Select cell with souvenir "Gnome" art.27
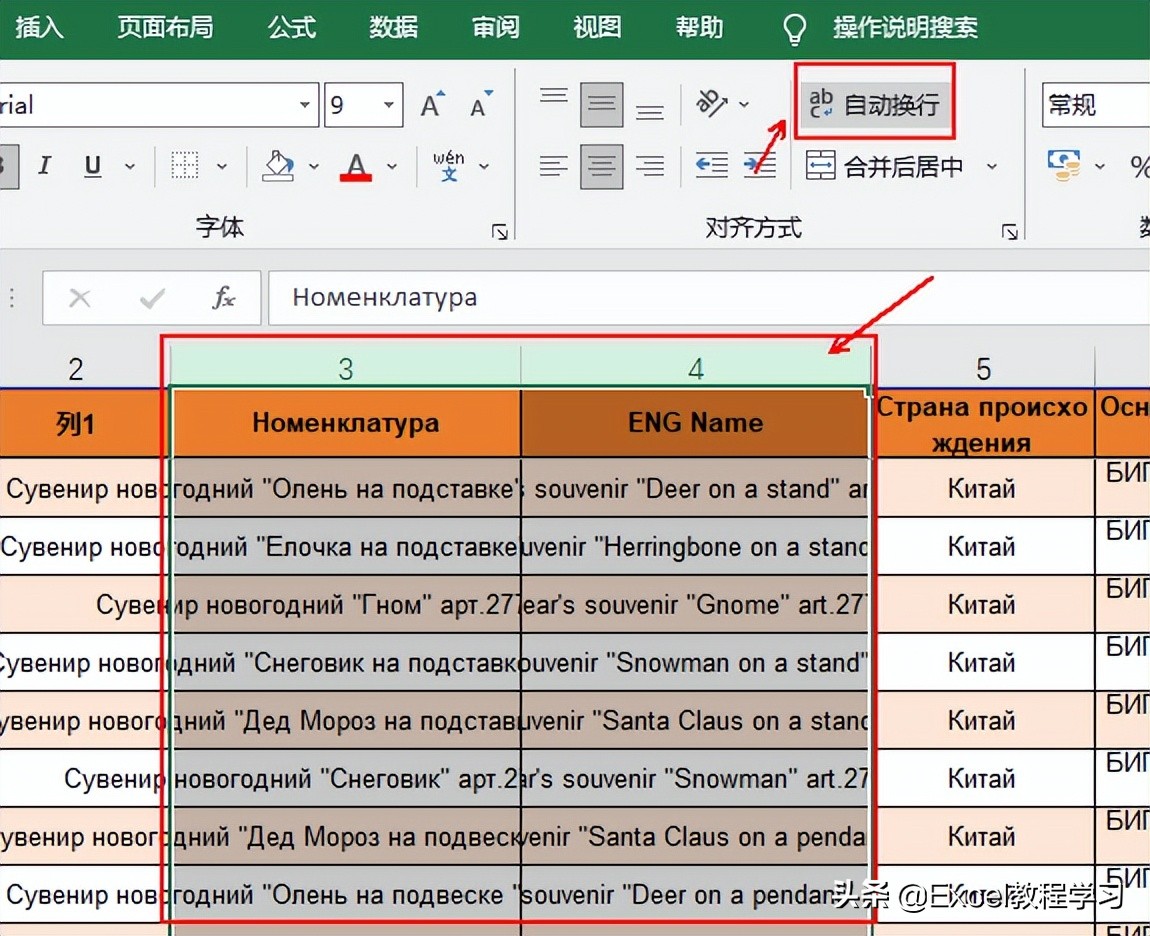 pyautogui.click(x=695, y=604)
